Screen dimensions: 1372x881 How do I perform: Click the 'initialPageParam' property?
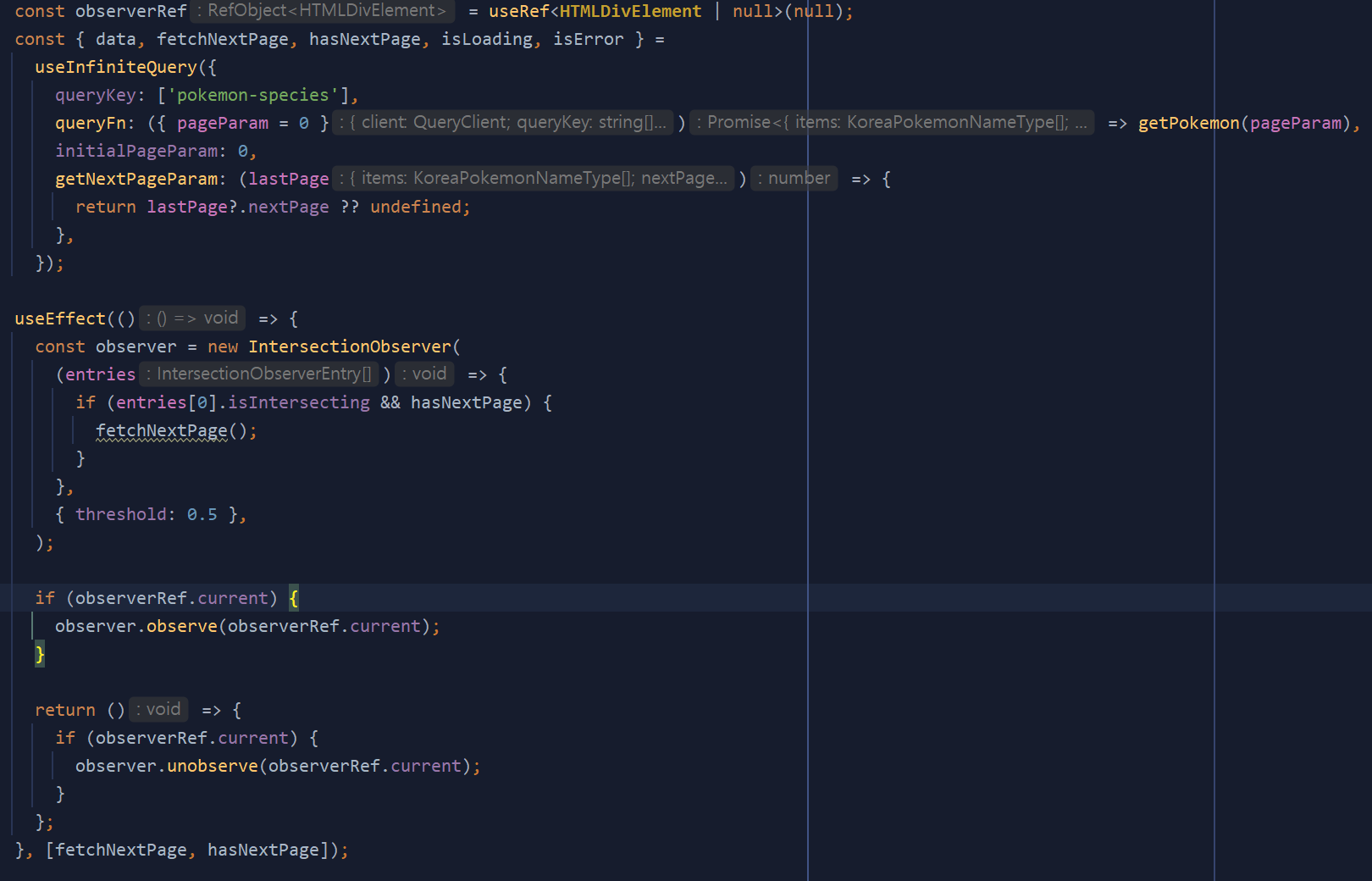(136, 151)
